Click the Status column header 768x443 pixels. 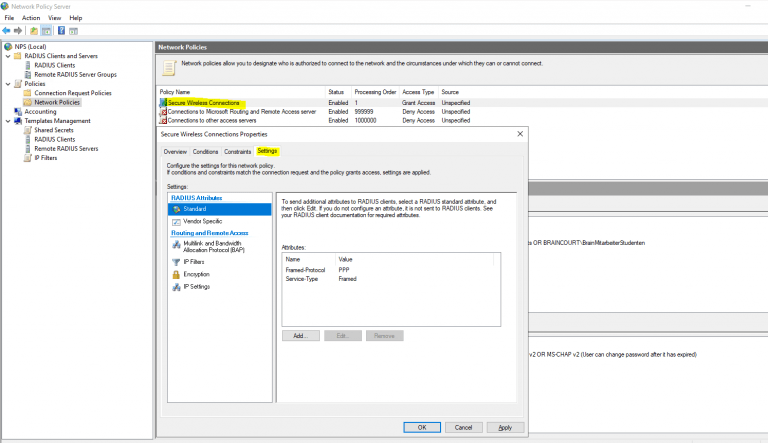[338, 92]
